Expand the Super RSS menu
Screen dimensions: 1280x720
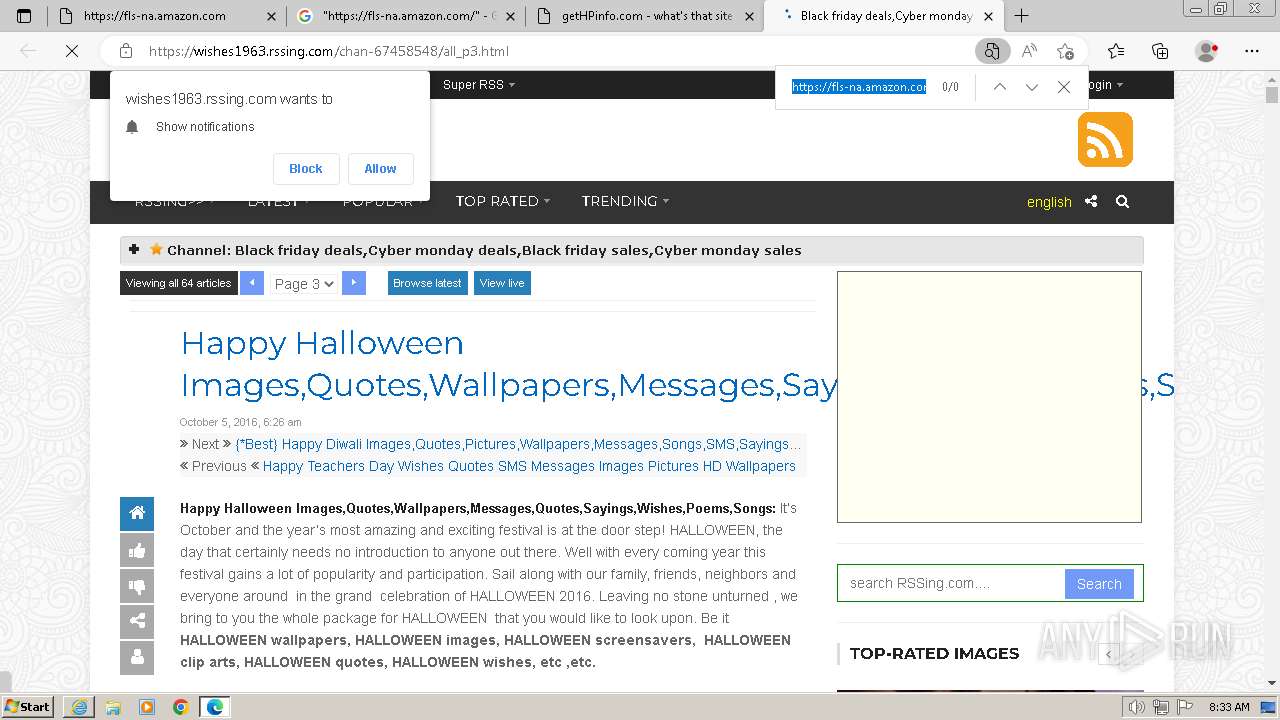click(x=479, y=85)
